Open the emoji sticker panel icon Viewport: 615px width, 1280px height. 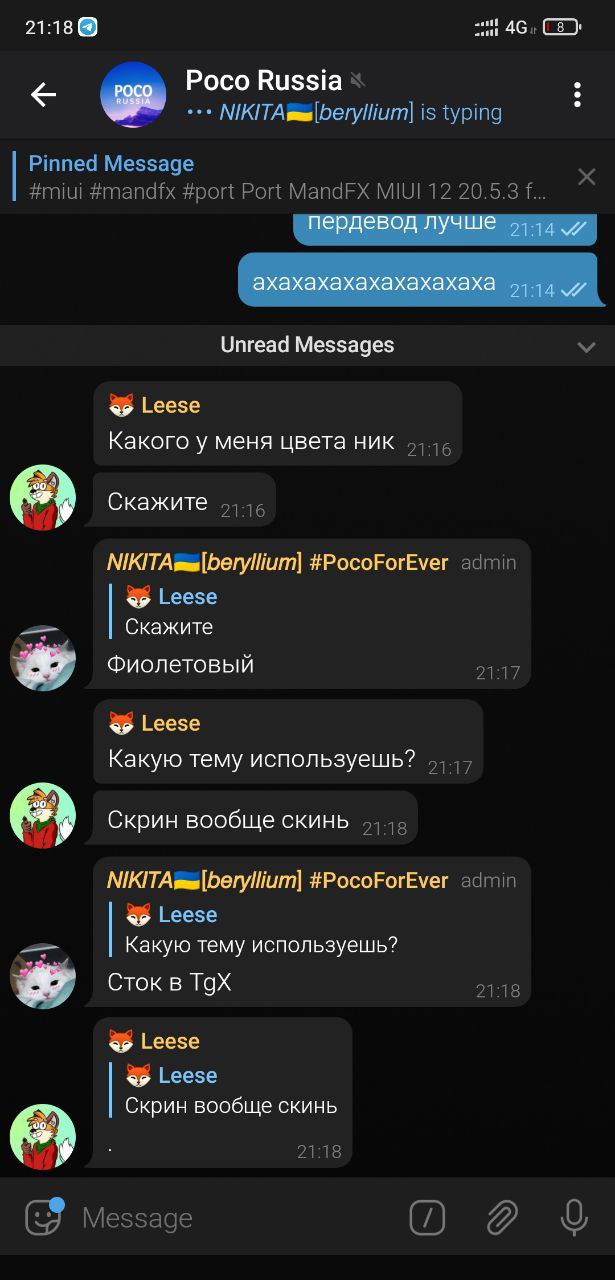tap(44, 1217)
